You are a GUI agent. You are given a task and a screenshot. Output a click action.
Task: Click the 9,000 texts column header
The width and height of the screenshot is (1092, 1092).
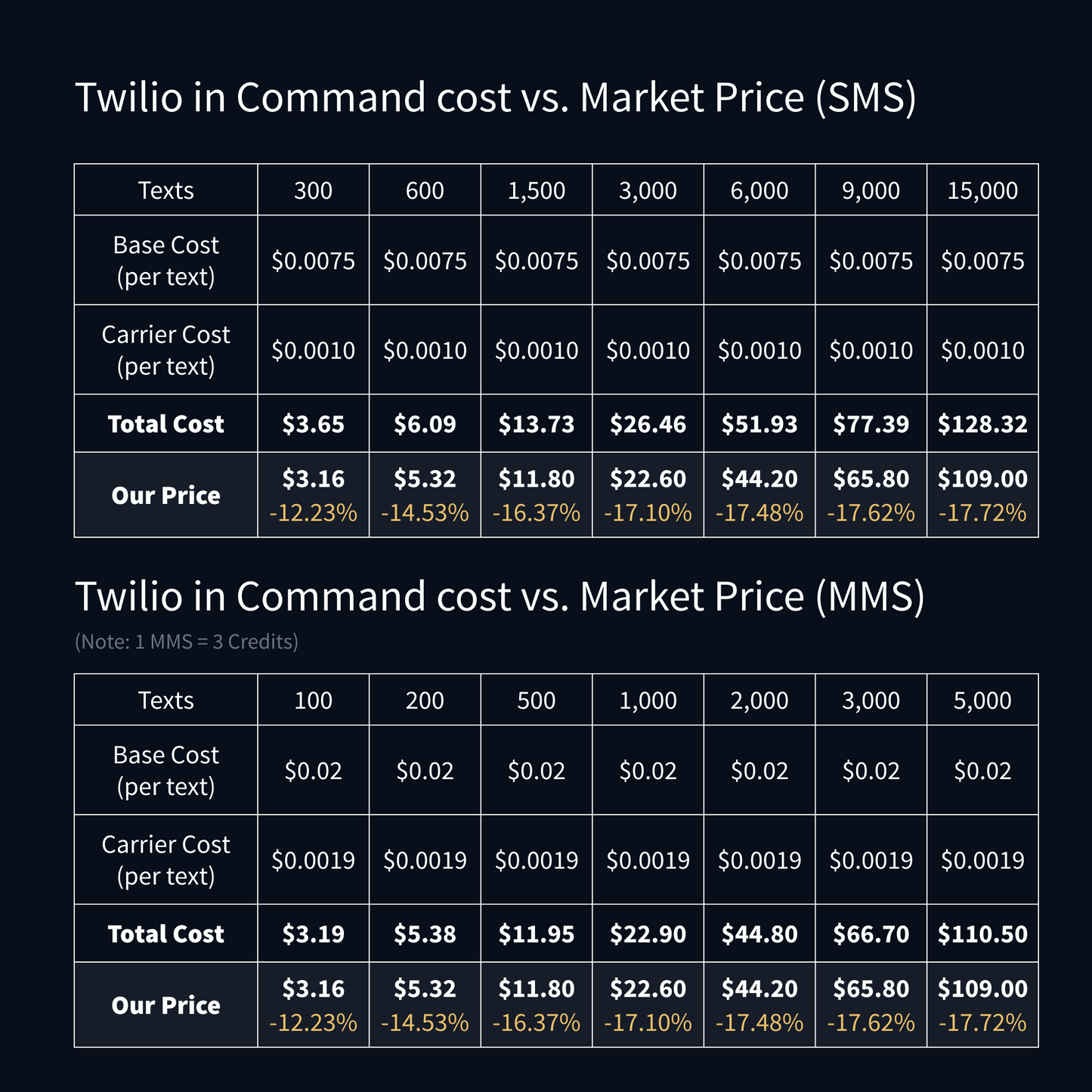(x=871, y=190)
